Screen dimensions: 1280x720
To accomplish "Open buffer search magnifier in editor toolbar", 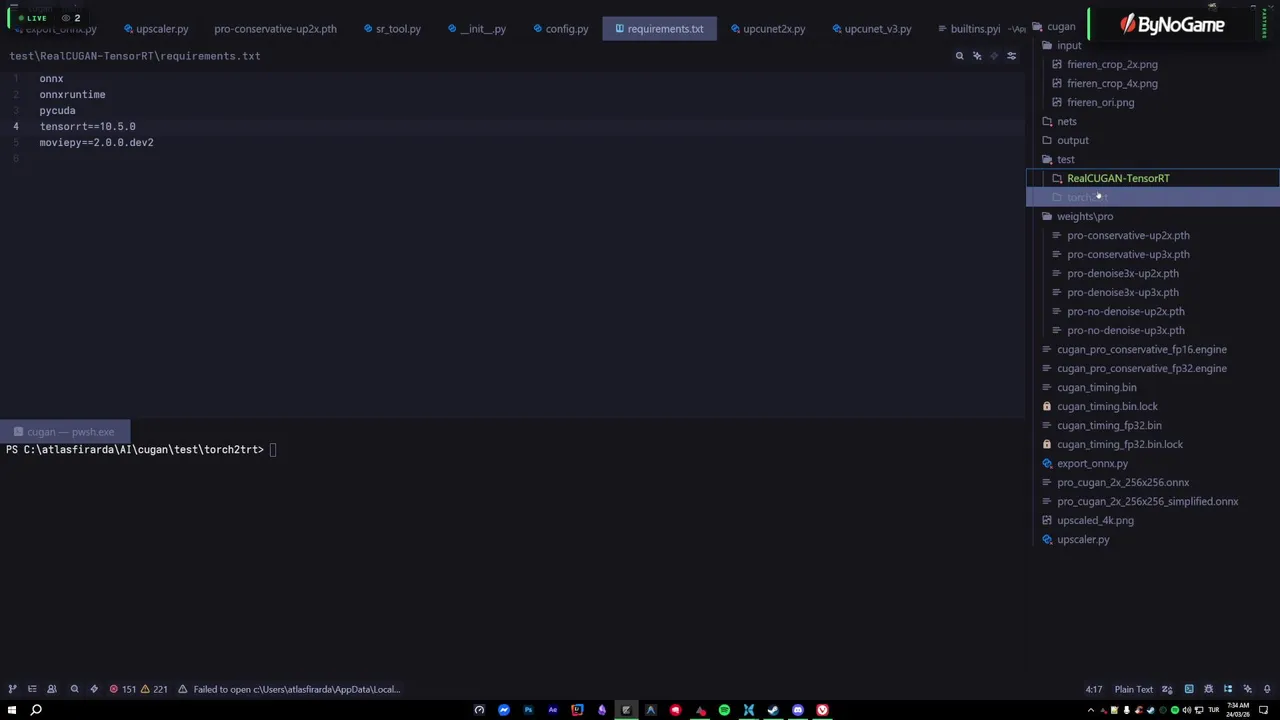I will [959, 56].
